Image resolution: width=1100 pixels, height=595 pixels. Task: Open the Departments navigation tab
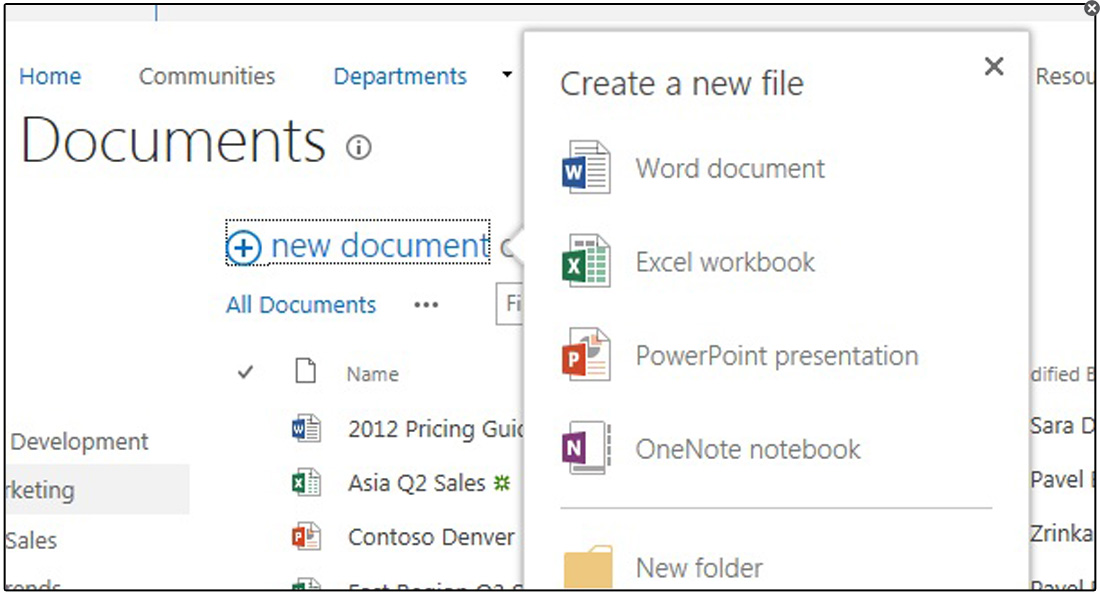point(400,76)
